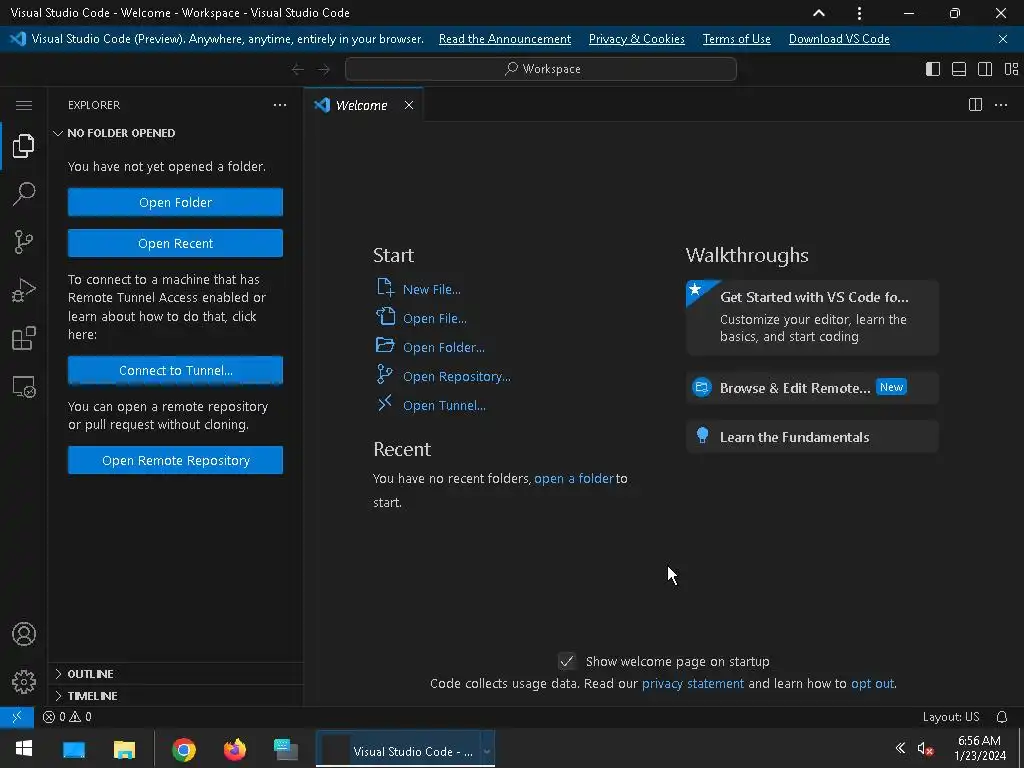This screenshot has width=1024, height=768.
Task: Expand the Outline section
Action: 175,674
